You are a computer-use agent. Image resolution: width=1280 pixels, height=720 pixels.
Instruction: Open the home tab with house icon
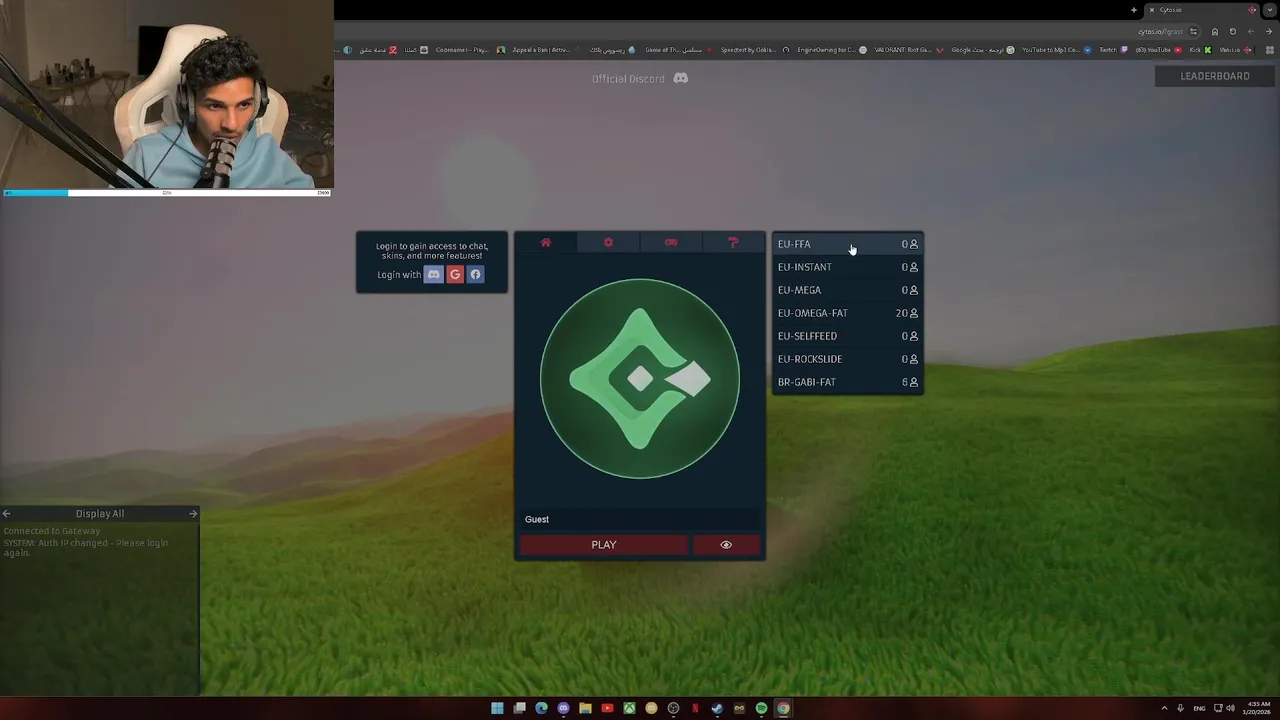tap(545, 242)
